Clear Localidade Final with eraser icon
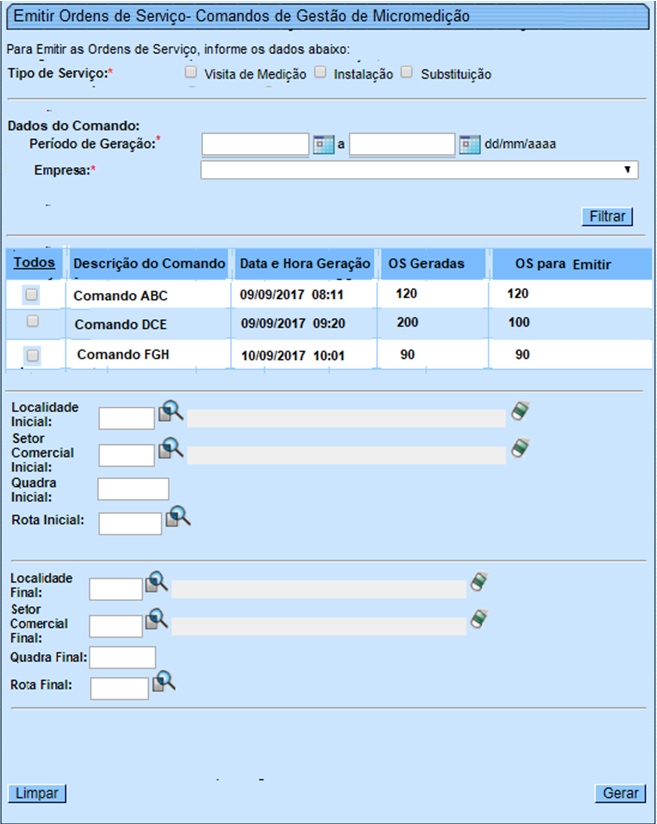Viewport: 657px width, 824px height. coord(479,582)
